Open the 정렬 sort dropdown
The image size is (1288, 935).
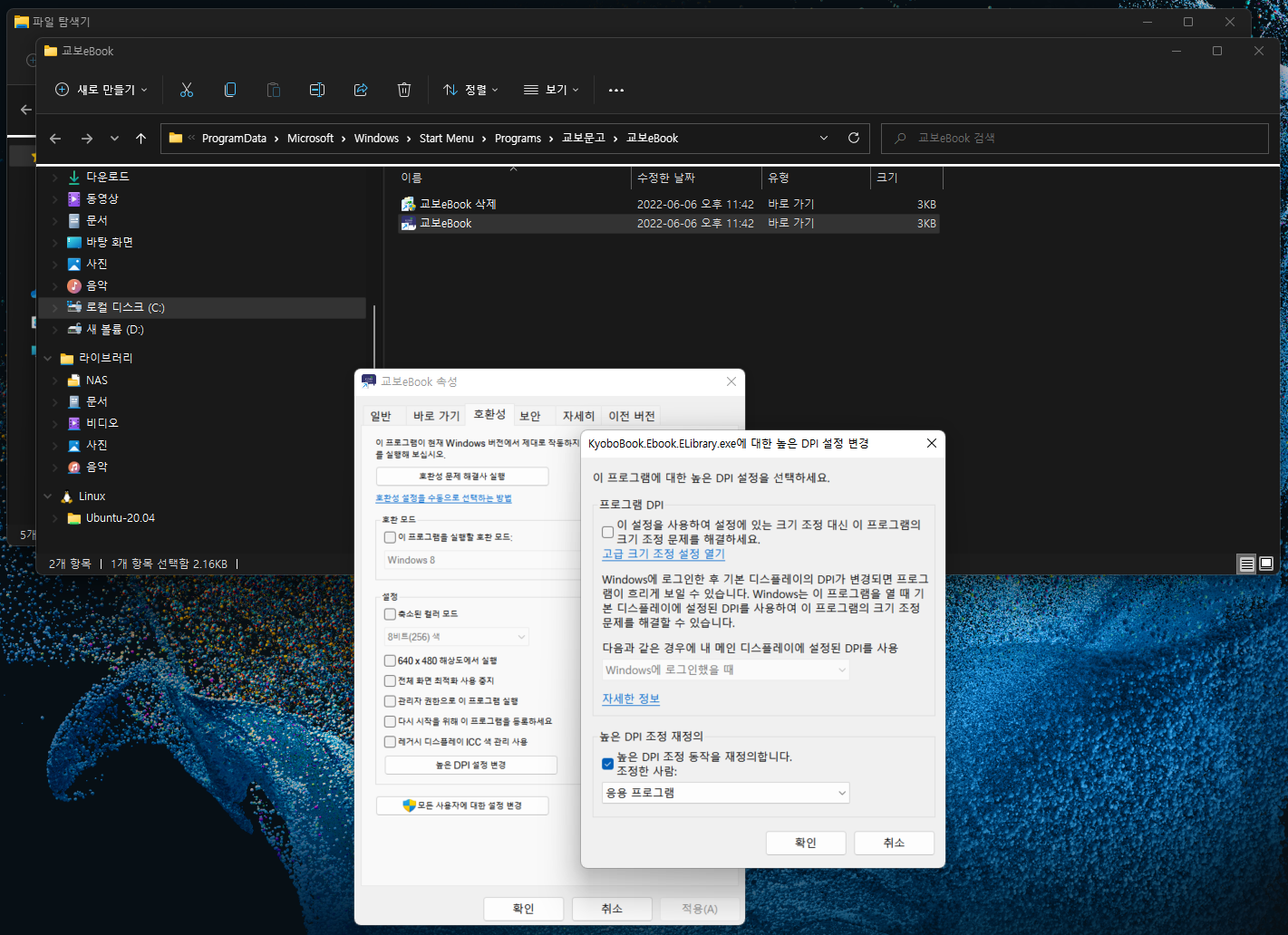pyautogui.click(x=471, y=90)
